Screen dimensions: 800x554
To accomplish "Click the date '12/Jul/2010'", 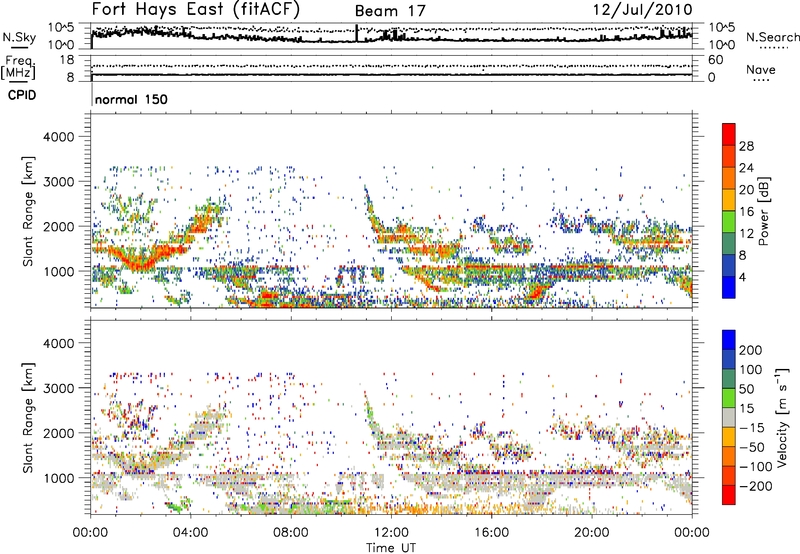I will (x=642, y=9).
